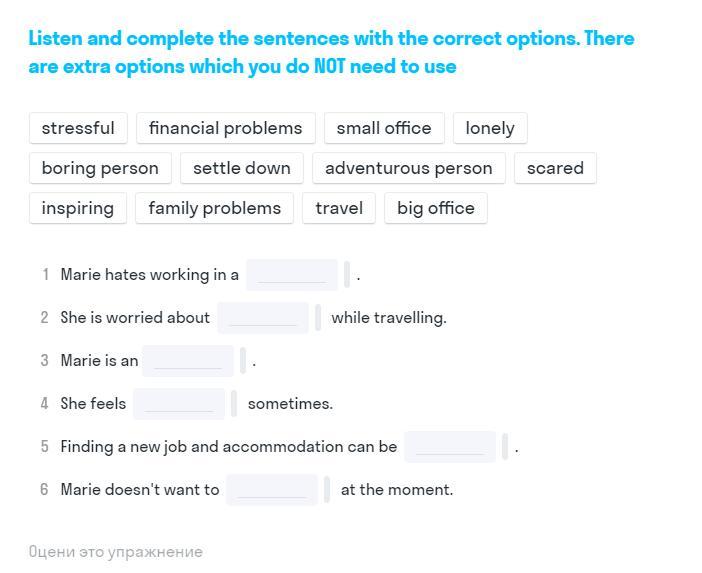Click the blank after 'She is worried about'

tap(263, 318)
